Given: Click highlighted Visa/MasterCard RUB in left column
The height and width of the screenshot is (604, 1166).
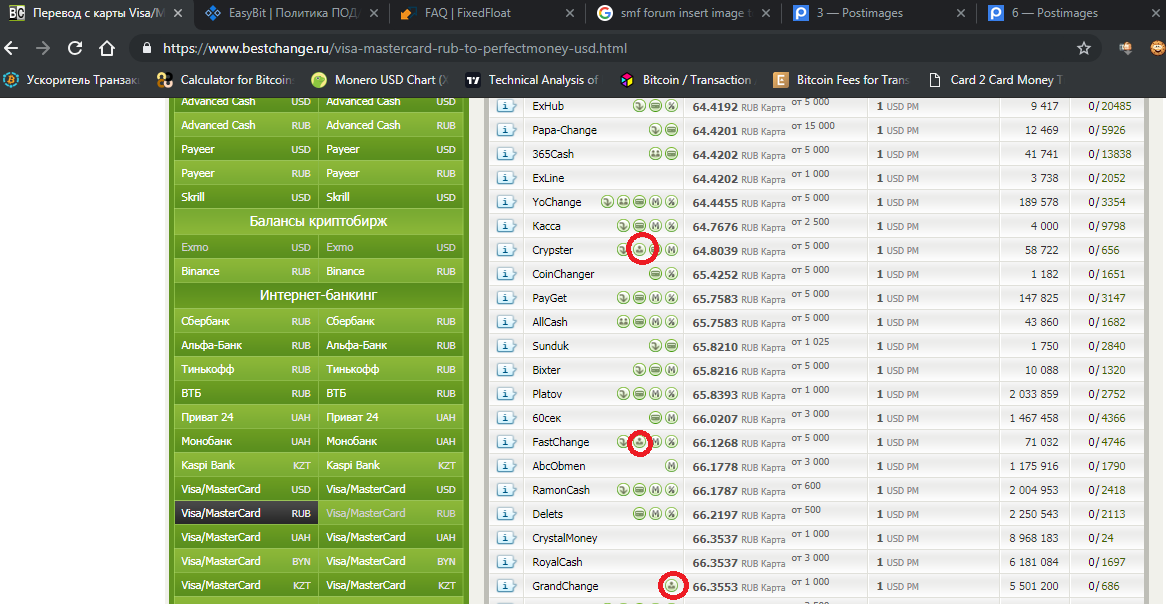Looking at the screenshot, I should [x=246, y=513].
